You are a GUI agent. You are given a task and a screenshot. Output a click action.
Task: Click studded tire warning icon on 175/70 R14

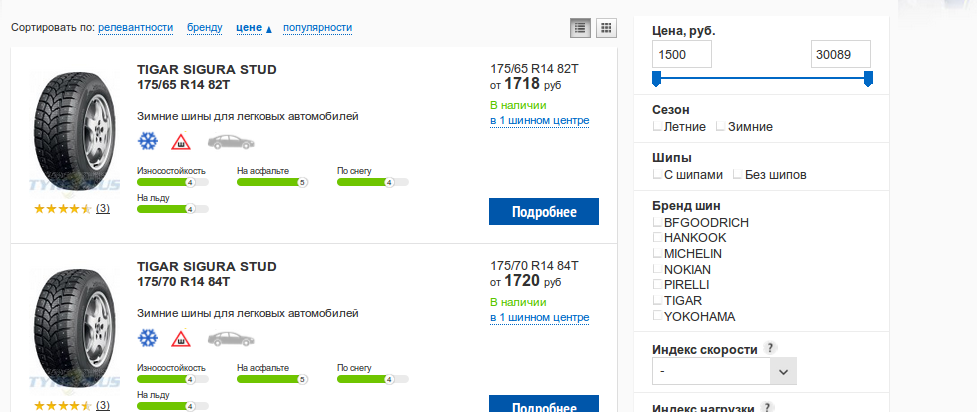point(181,339)
